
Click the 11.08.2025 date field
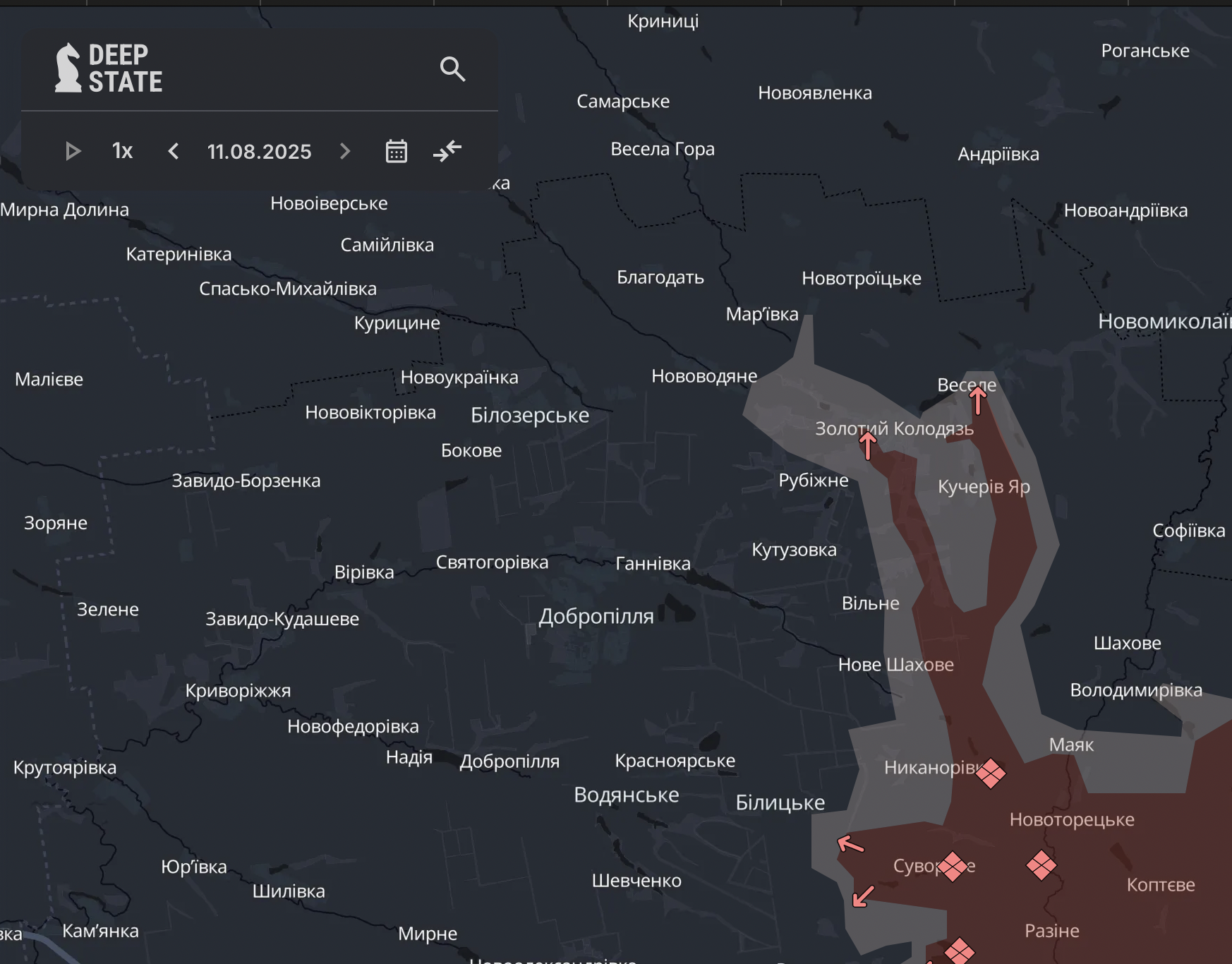click(x=259, y=151)
